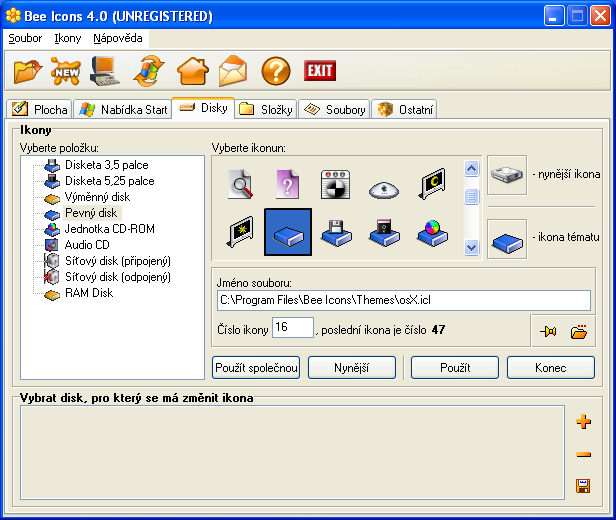Select the black-white disc window icon
The image size is (616, 520).
[336, 184]
